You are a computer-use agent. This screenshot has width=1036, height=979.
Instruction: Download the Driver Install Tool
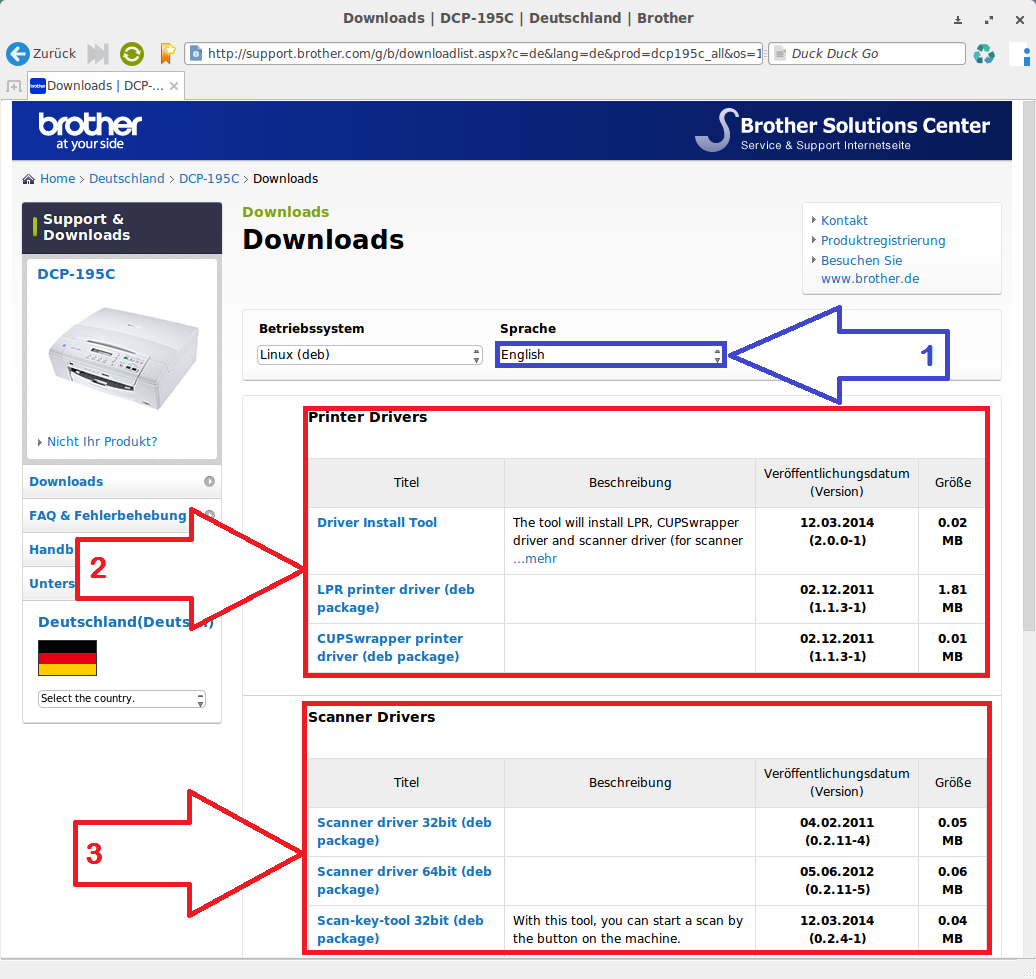(377, 523)
